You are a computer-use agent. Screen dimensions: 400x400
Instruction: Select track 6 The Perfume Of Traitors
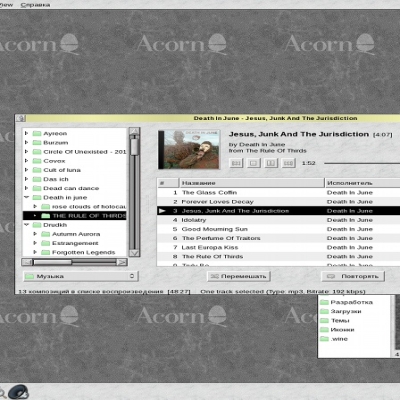pos(278,238)
